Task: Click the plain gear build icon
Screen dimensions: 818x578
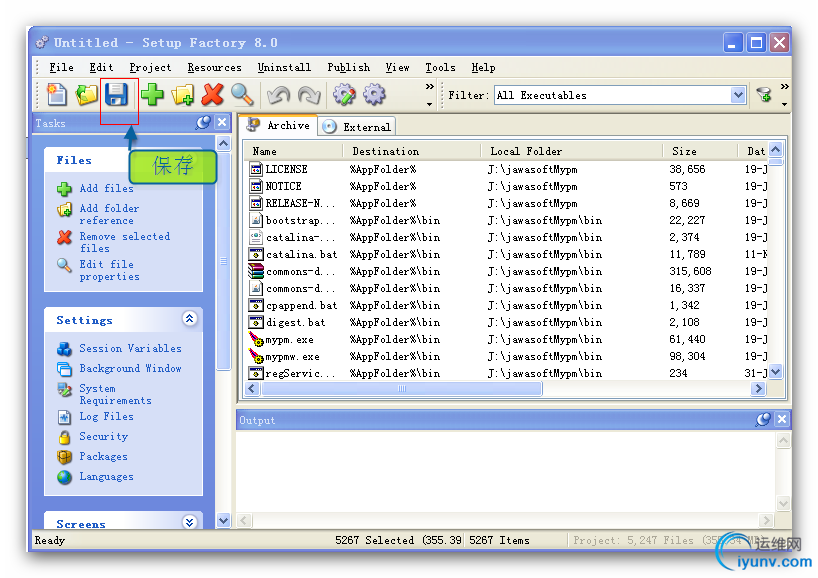Action: pyautogui.click(x=374, y=95)
